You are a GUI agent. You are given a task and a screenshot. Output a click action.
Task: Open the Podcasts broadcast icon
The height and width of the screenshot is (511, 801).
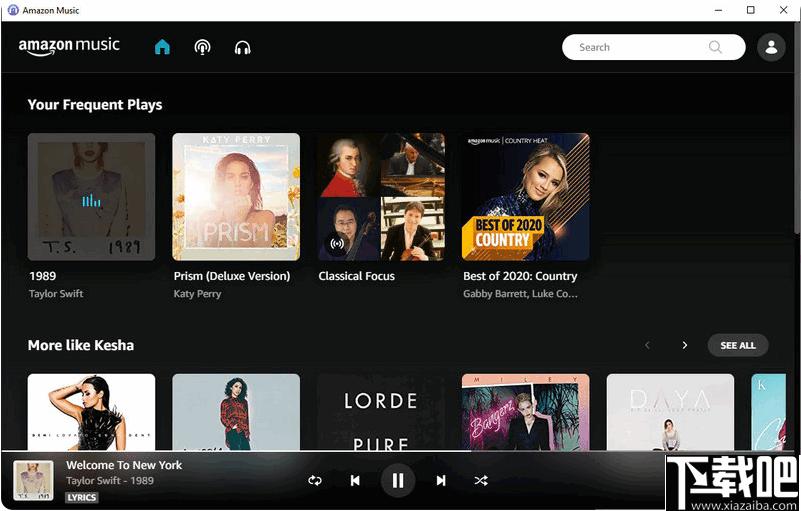coord(202,47)
